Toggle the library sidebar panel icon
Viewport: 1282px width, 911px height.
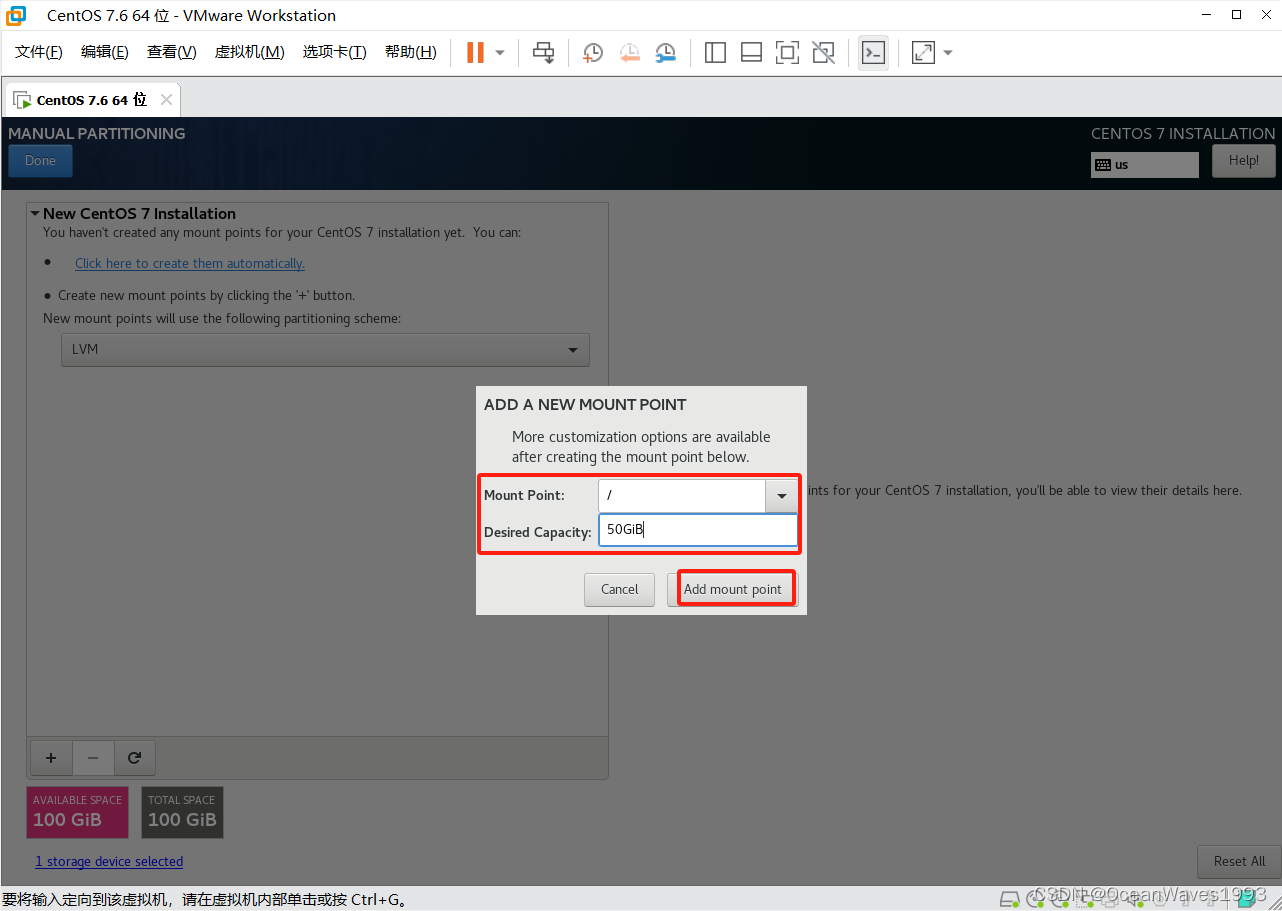[x=715, y=52]
